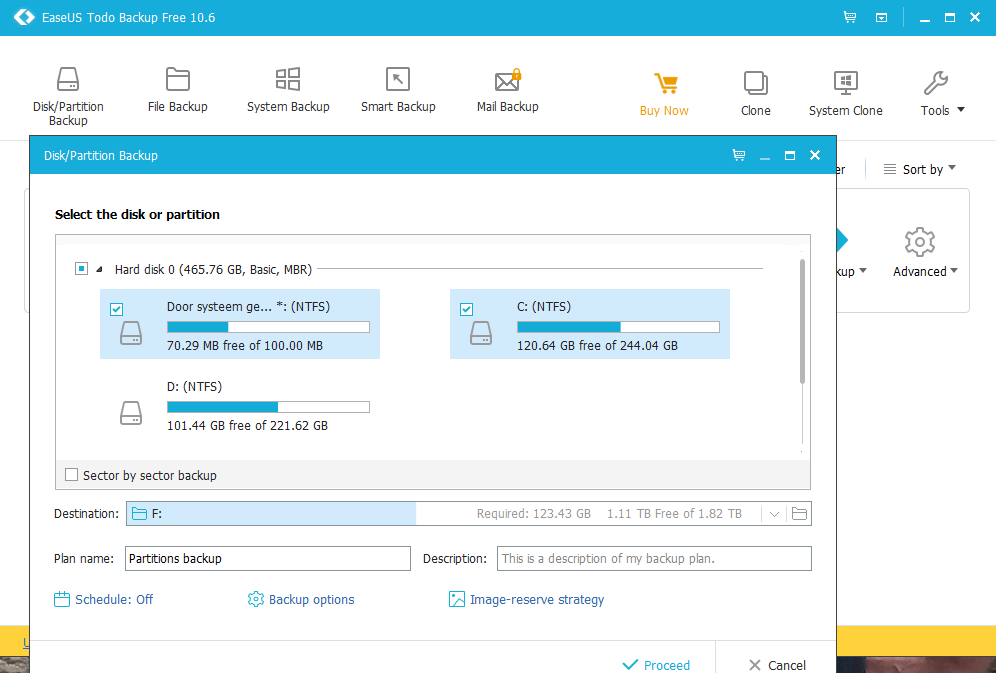
Task: Uncheck the C: (NTFS) partition checkbox
Action: [x=466, y=309]
